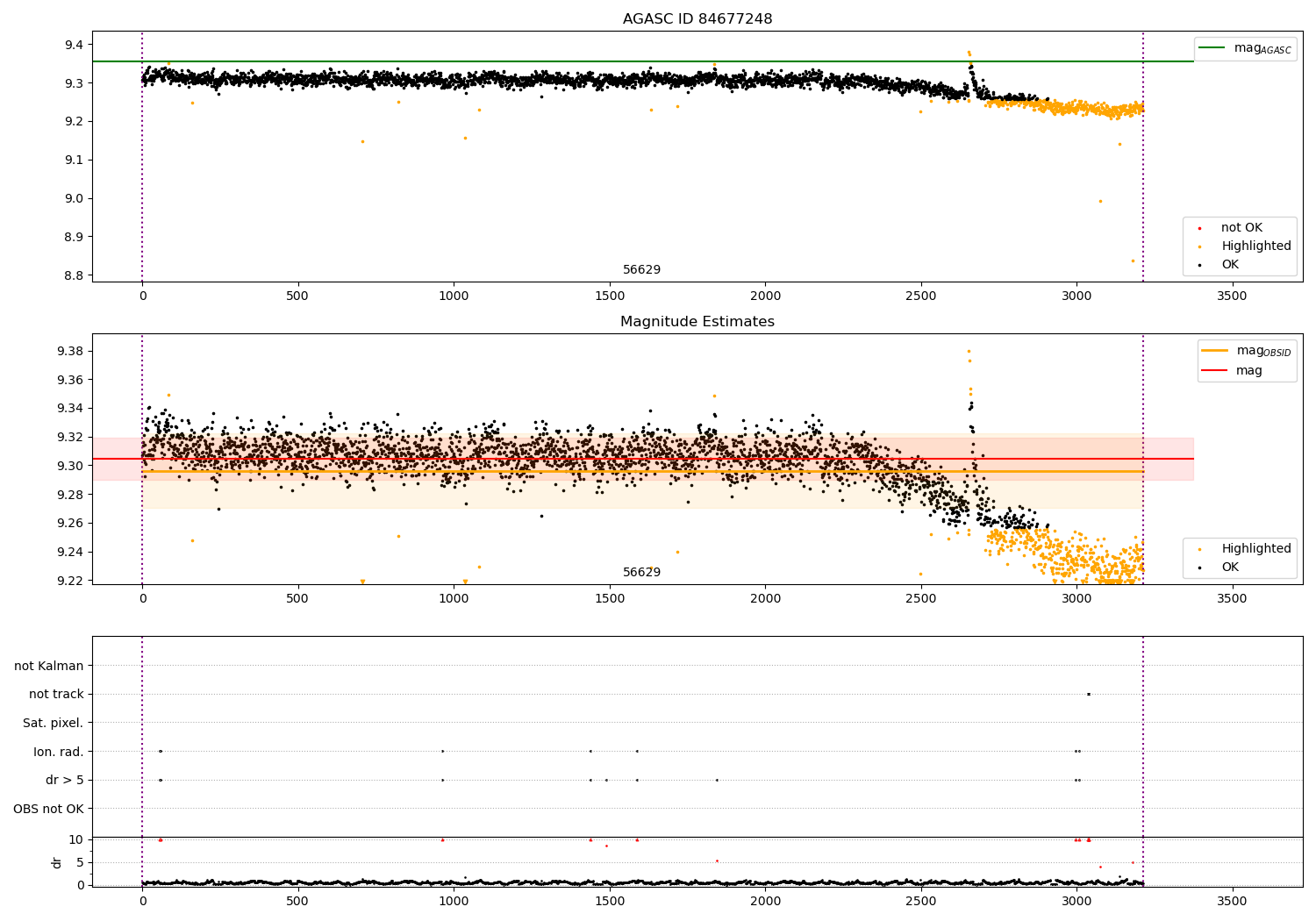Click x-axis tick "3000" under the bottom plot
Image resolution: width=1316 pixels, height=921 pixels.
1076,901
